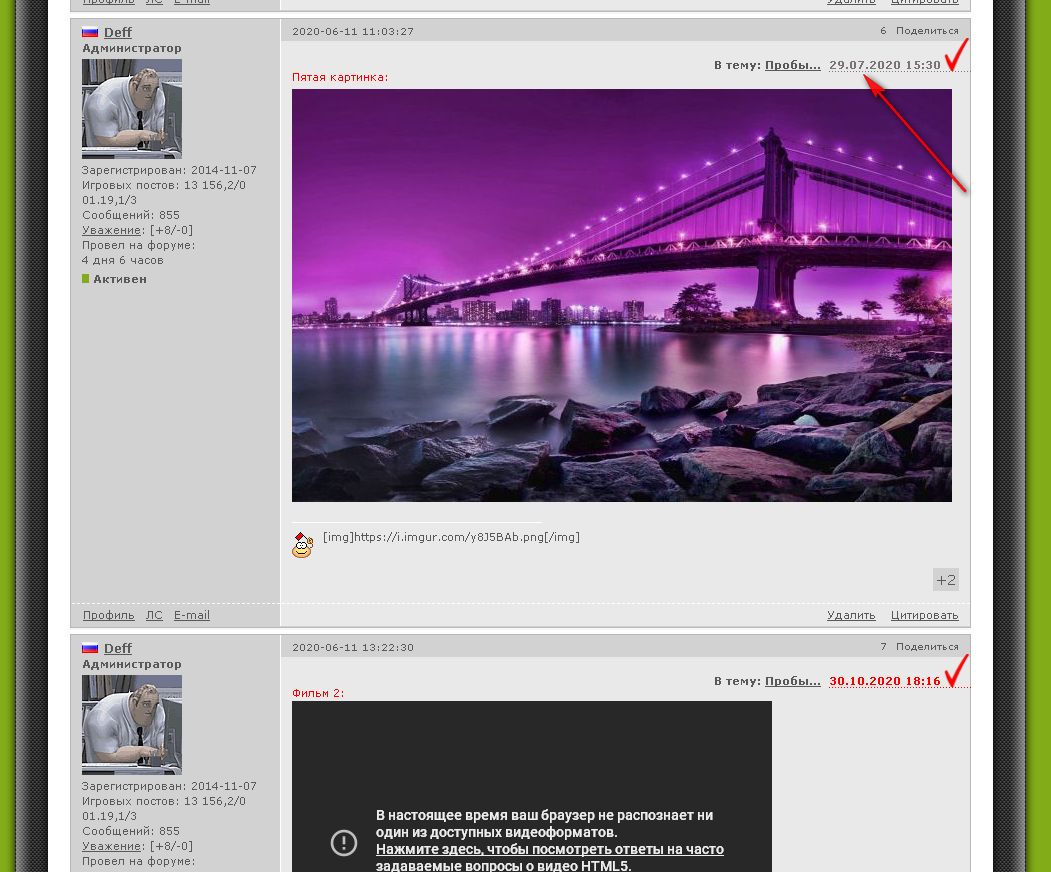Open Deff avatar image in post 6

click(x=131, y=109)
